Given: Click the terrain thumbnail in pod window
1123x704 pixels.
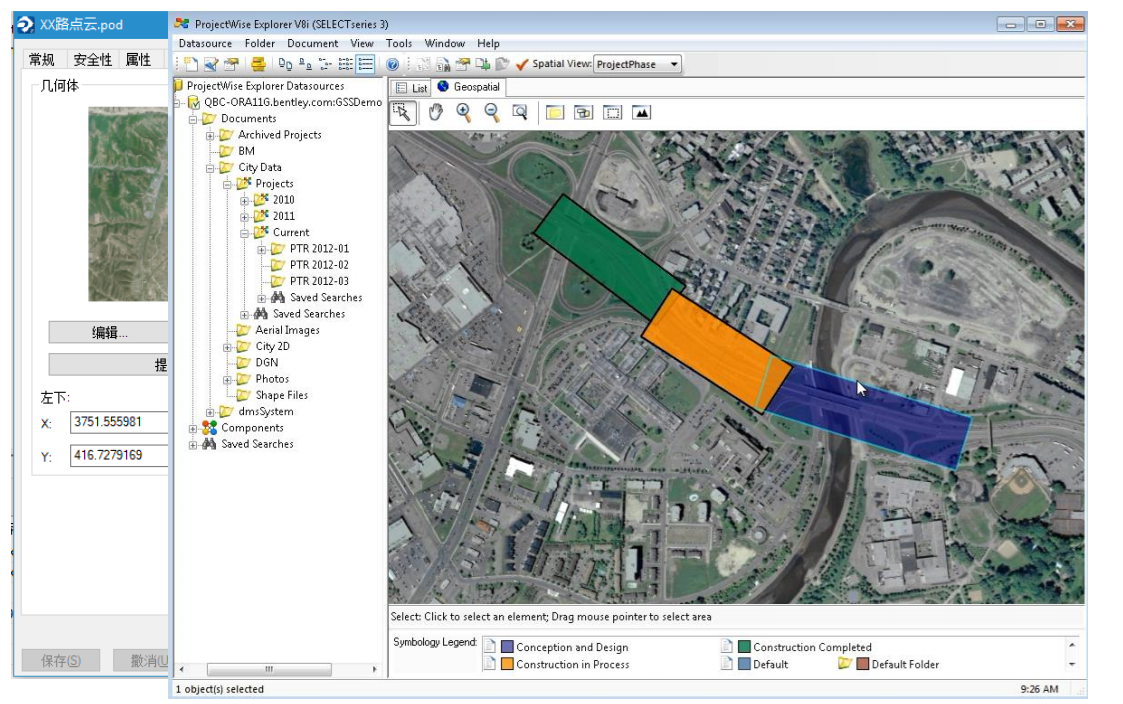Looking at the screenshot, I should pos(127,204).
